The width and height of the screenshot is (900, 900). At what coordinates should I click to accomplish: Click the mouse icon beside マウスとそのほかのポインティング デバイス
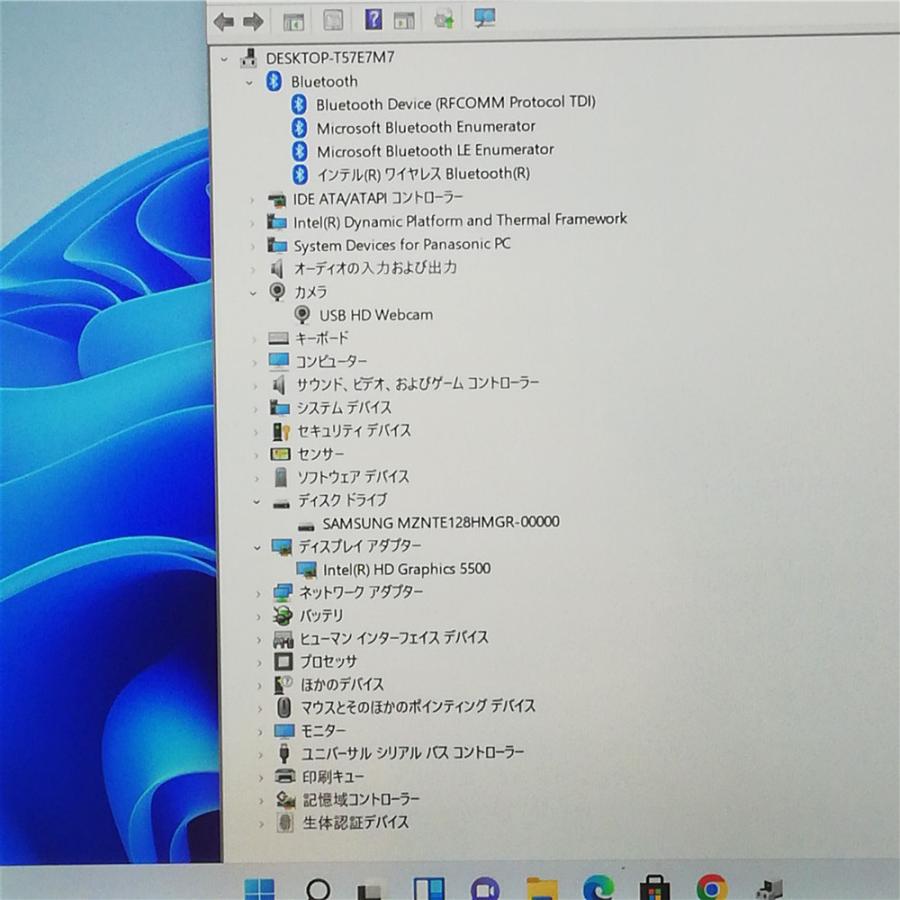284,707
